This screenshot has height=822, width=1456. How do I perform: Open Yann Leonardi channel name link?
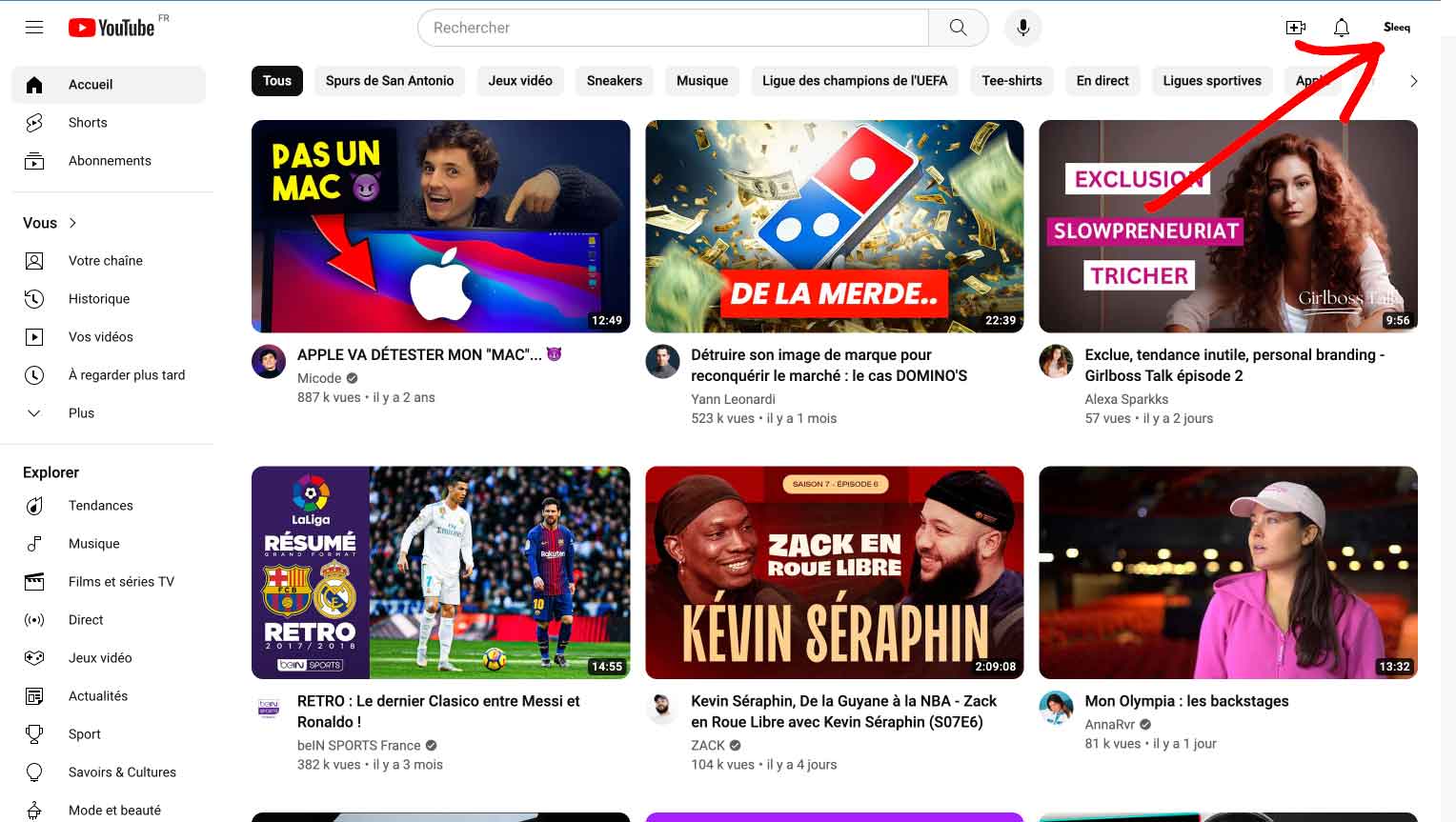click(x=733, y=399)
